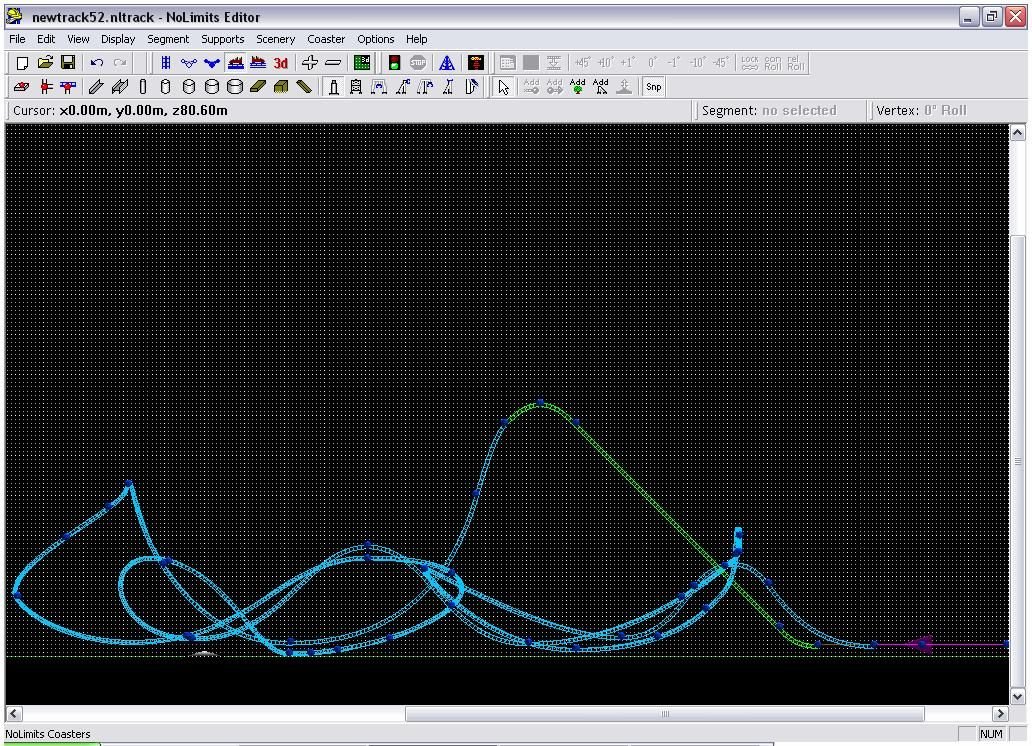Open a track file with folder icon
Screen dimensions: 1032x746
point(45,63)
